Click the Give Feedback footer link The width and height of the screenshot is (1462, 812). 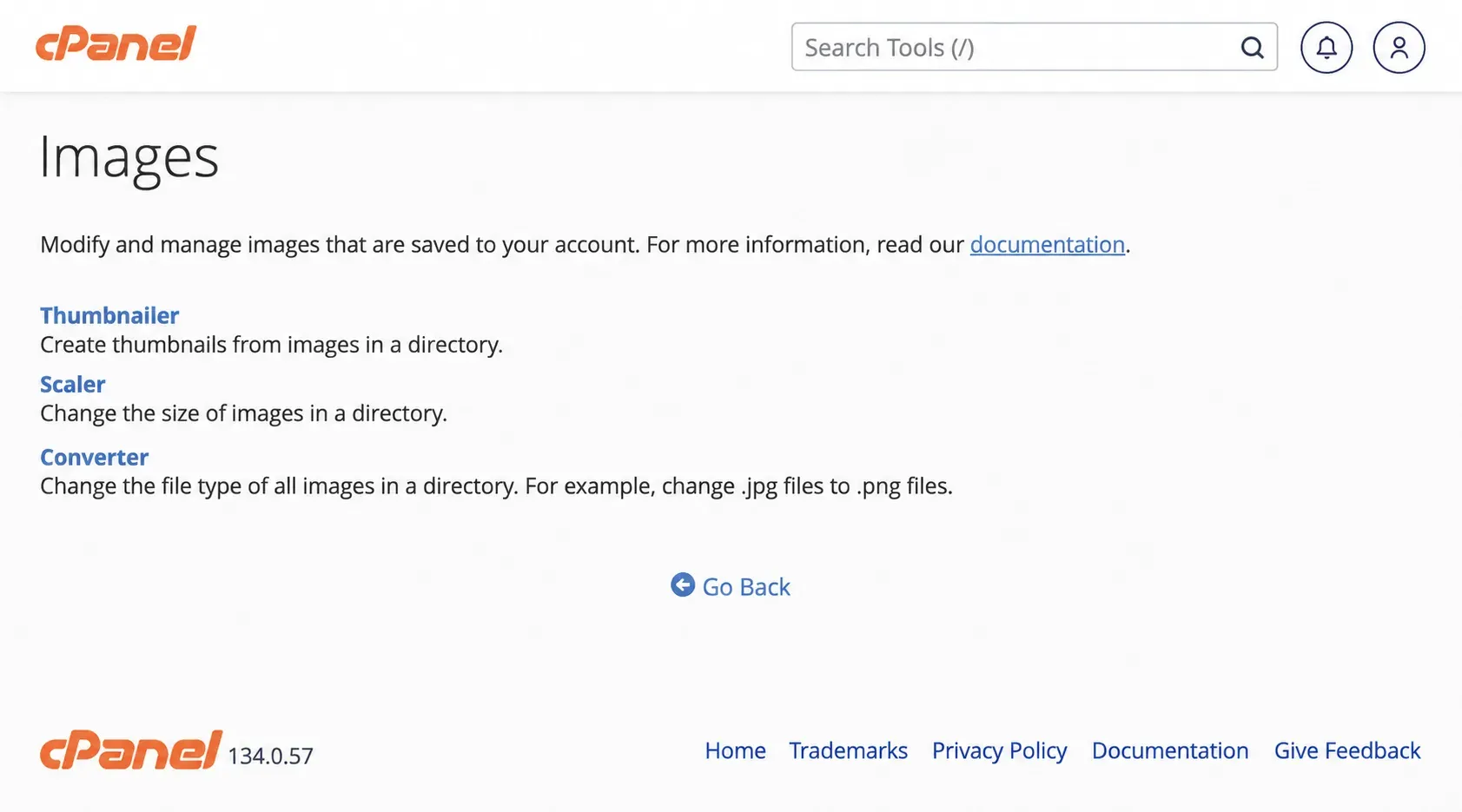pyautogui.click(x=1347, y=750)
